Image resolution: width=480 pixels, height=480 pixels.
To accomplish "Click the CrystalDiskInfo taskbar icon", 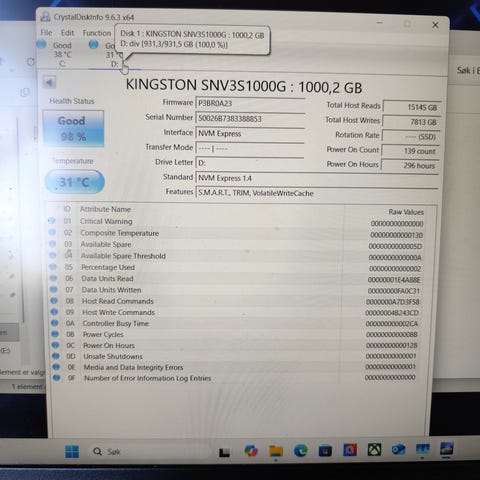I will pos(447,449).
